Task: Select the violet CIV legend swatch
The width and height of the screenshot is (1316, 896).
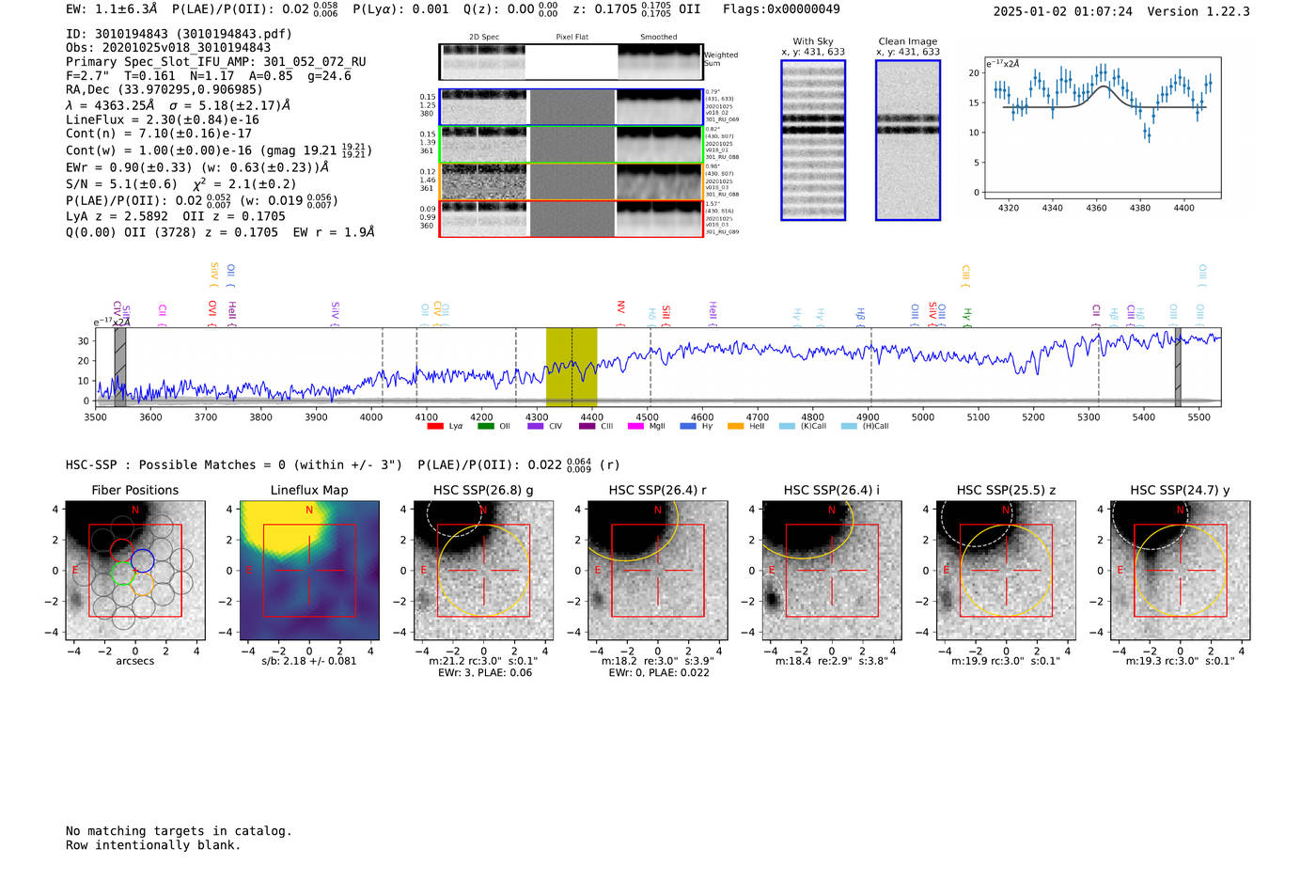Action: pos(536,426)
